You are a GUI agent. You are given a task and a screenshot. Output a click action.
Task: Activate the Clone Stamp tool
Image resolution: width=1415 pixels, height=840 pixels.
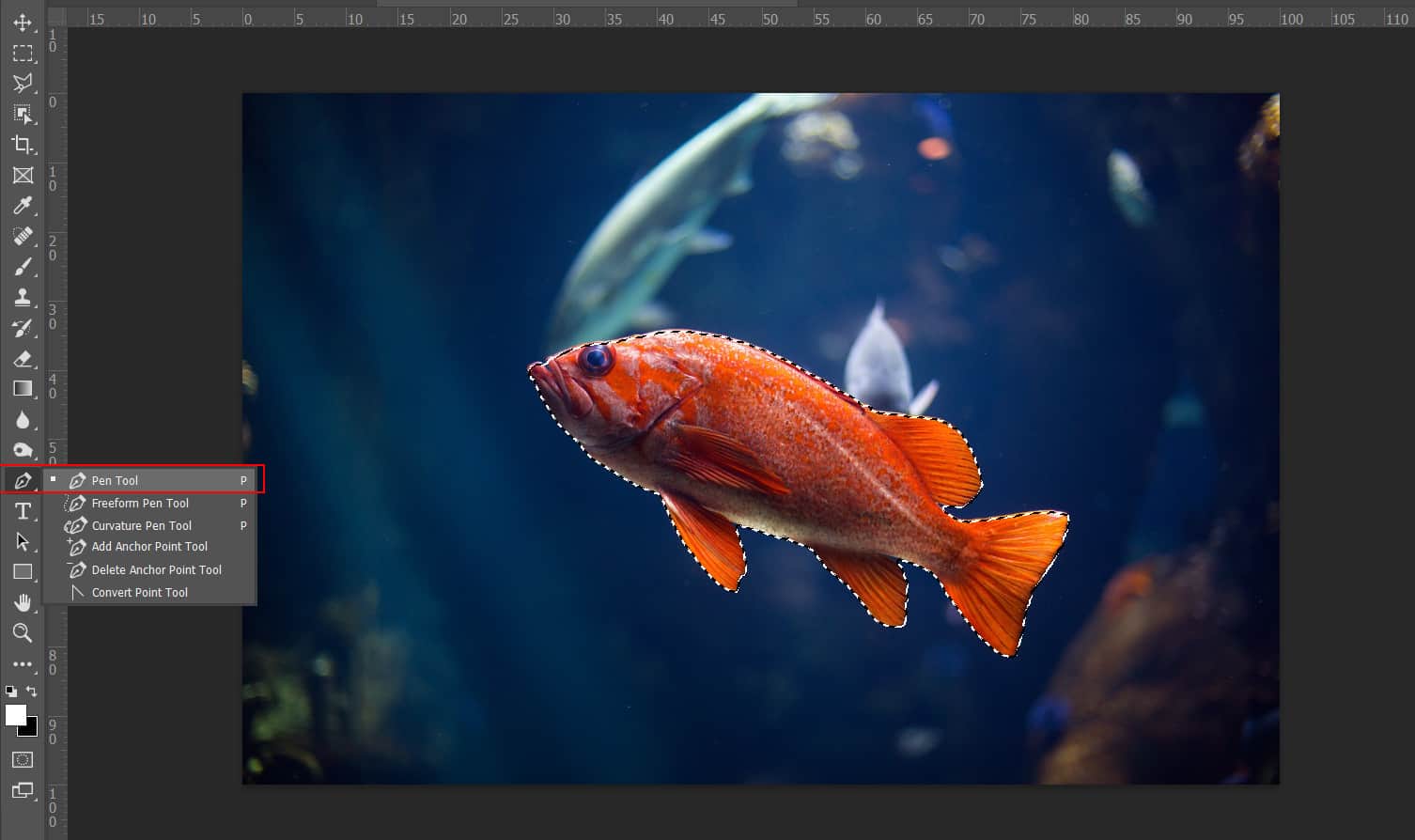[x=23, y=297]
